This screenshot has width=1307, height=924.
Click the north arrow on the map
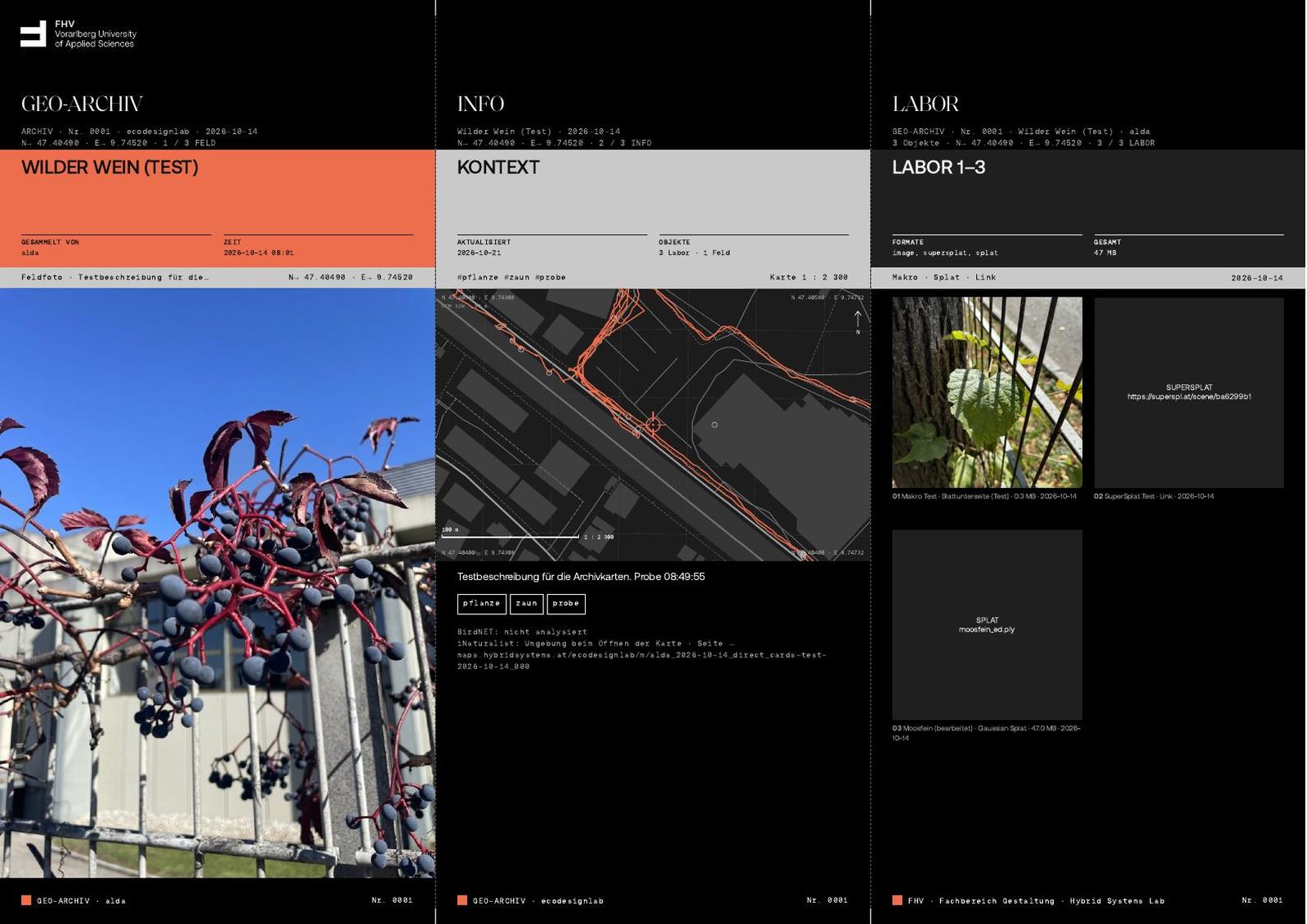point(858,322)
